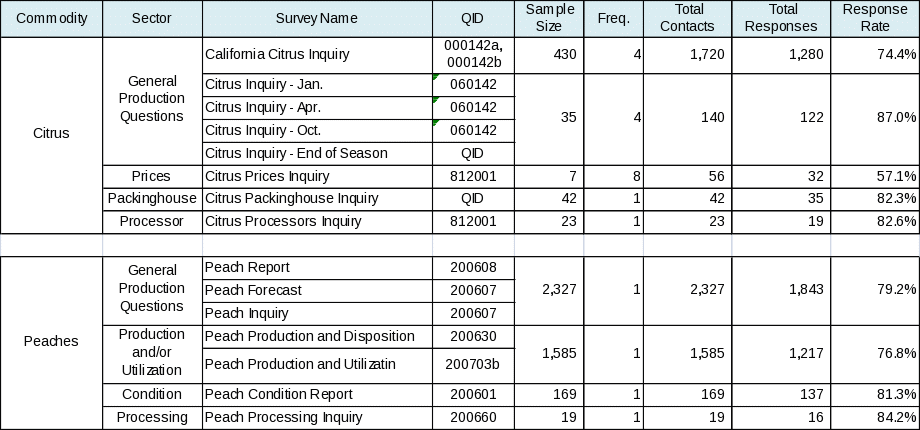Click the Citrus commodity cell
The height and width of the screenshot is (430, 920).
click(52, 136)
